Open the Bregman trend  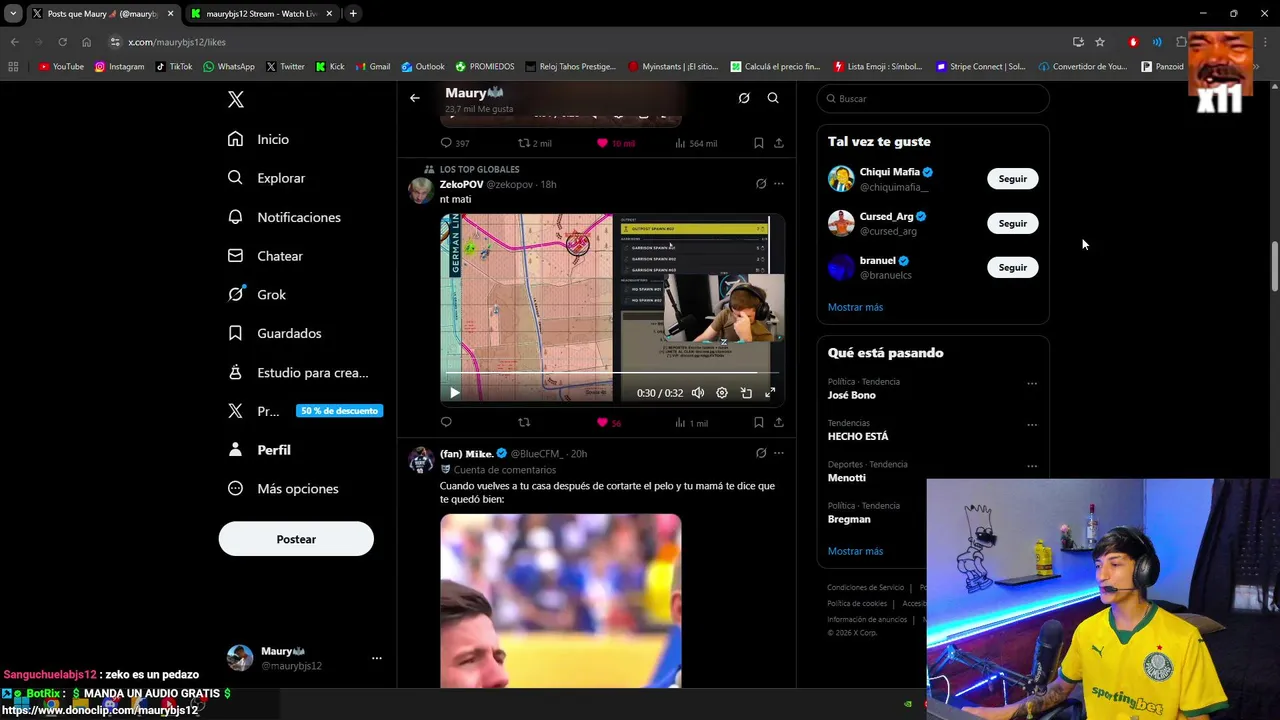point(849,519)
